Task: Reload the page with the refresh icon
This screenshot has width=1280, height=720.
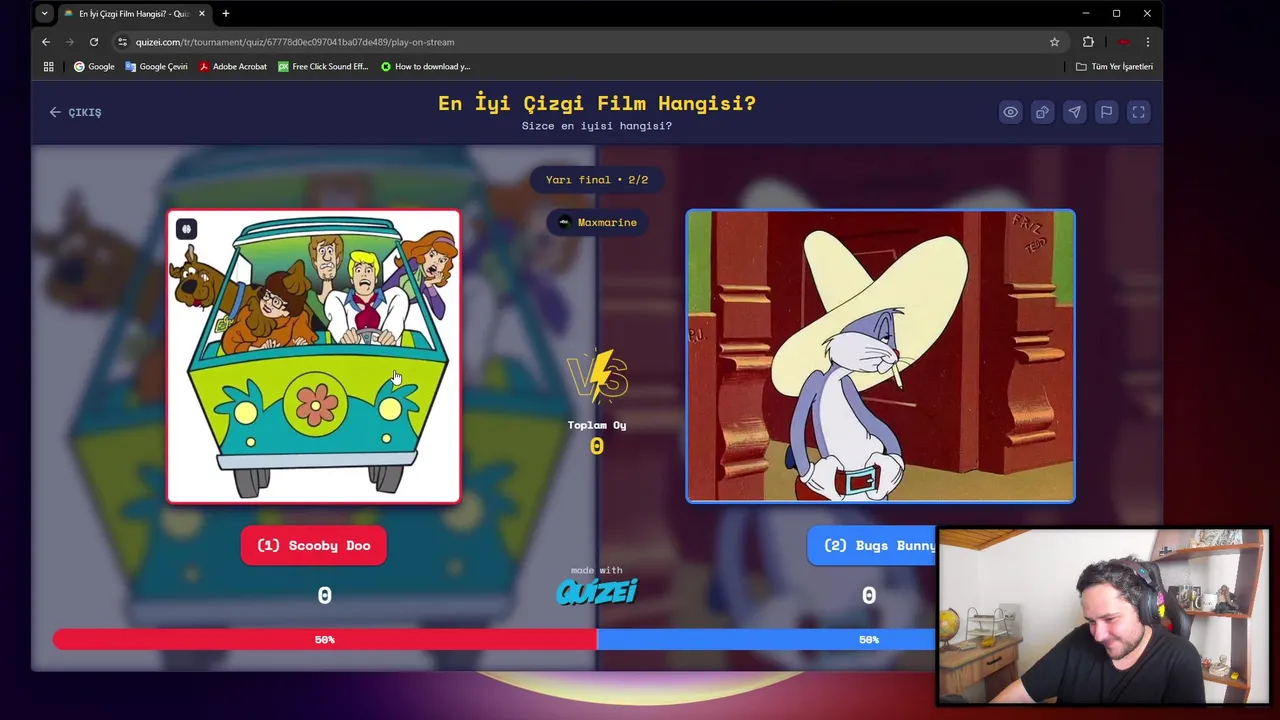Action: coord(93,42)
